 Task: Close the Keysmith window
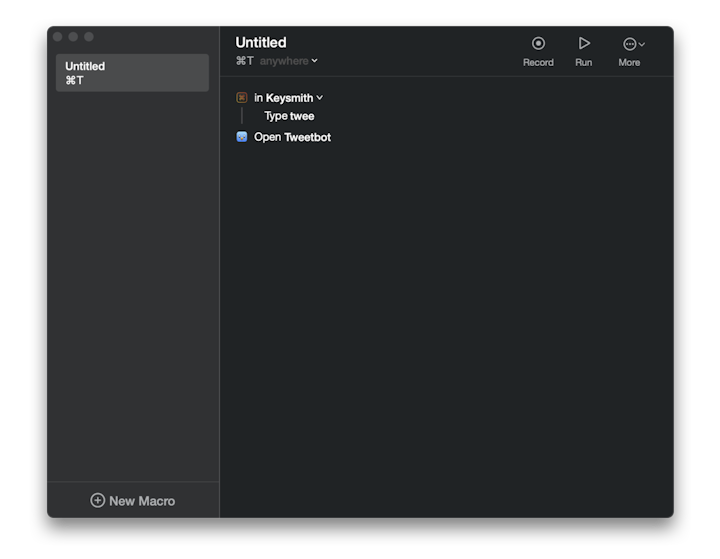58,37
